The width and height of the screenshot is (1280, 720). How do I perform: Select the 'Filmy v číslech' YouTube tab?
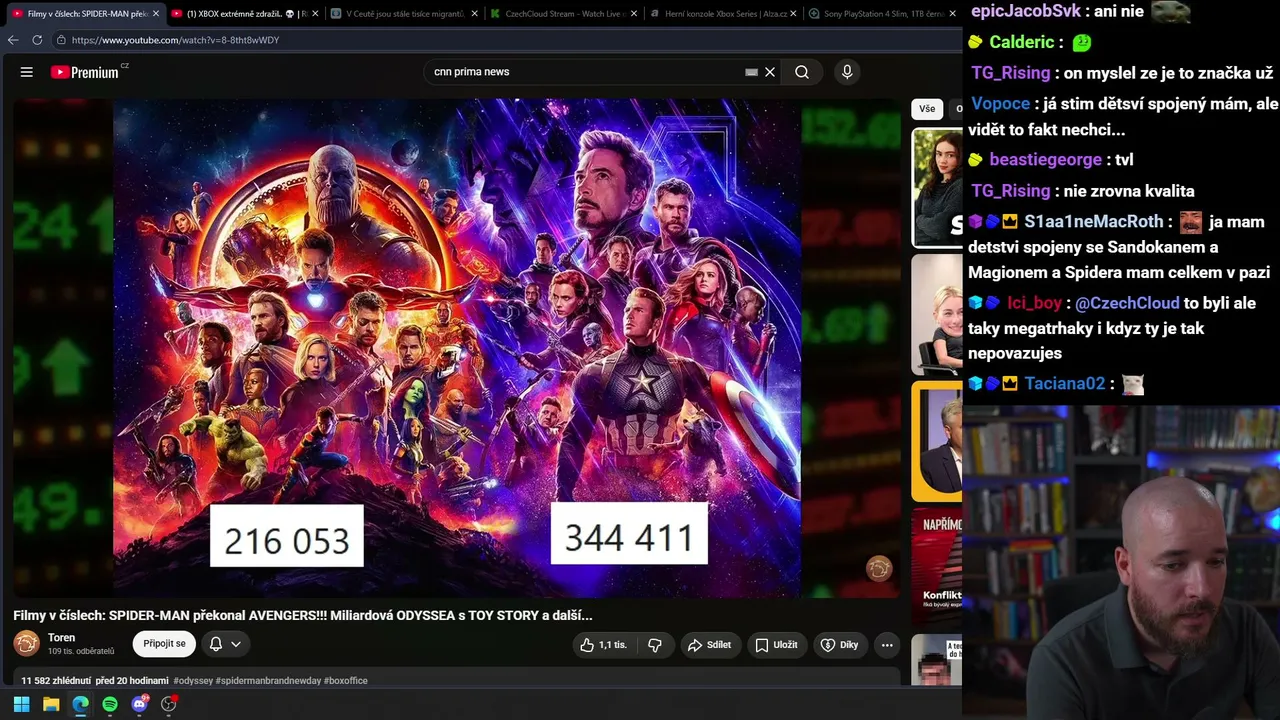click(85, 14)
